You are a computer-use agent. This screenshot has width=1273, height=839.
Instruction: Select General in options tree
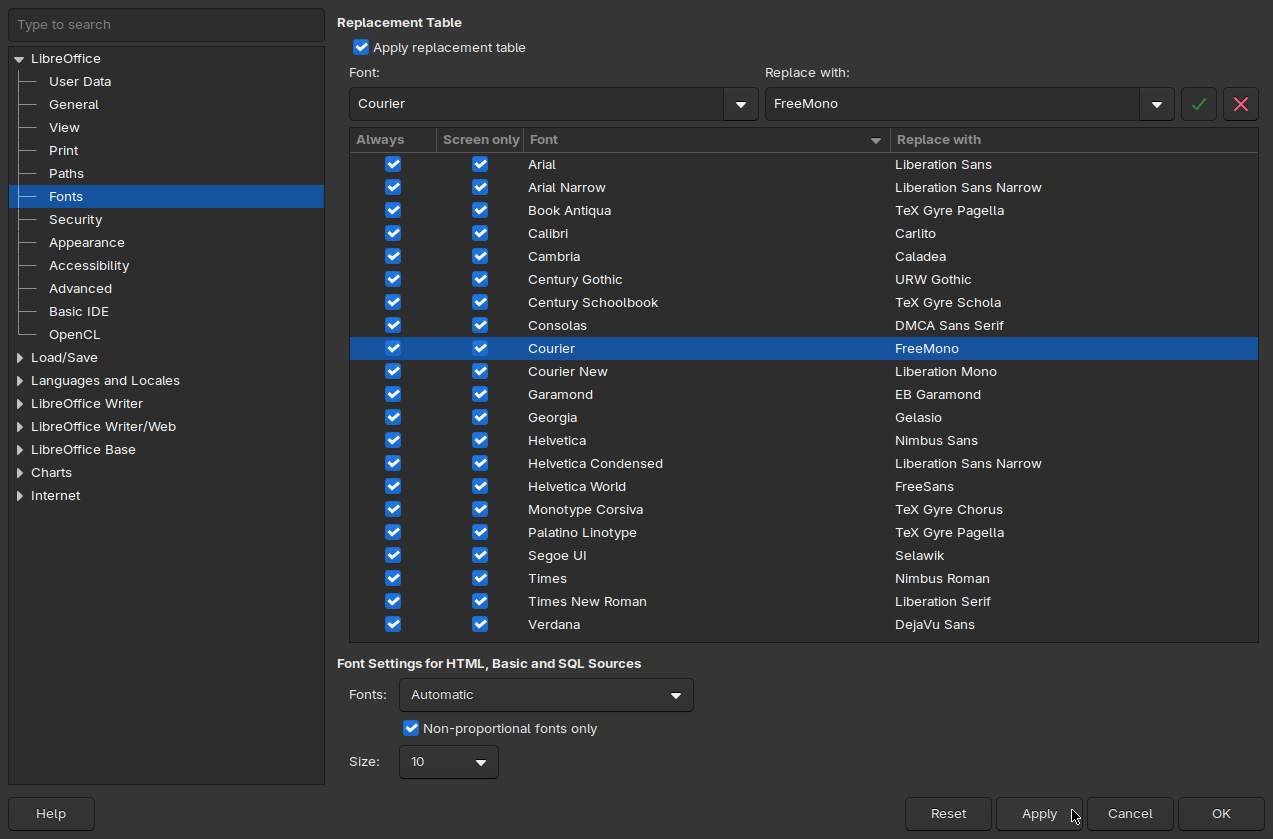(74, 105)
